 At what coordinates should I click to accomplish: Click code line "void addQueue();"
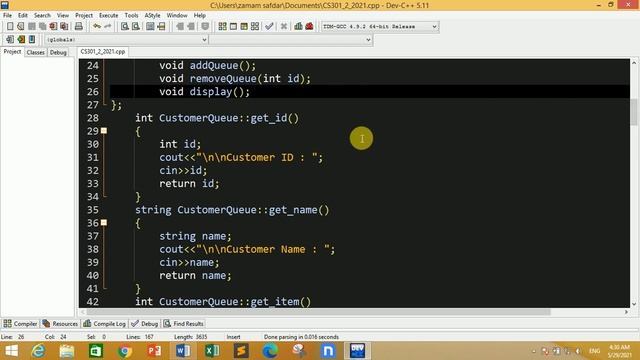207,66
